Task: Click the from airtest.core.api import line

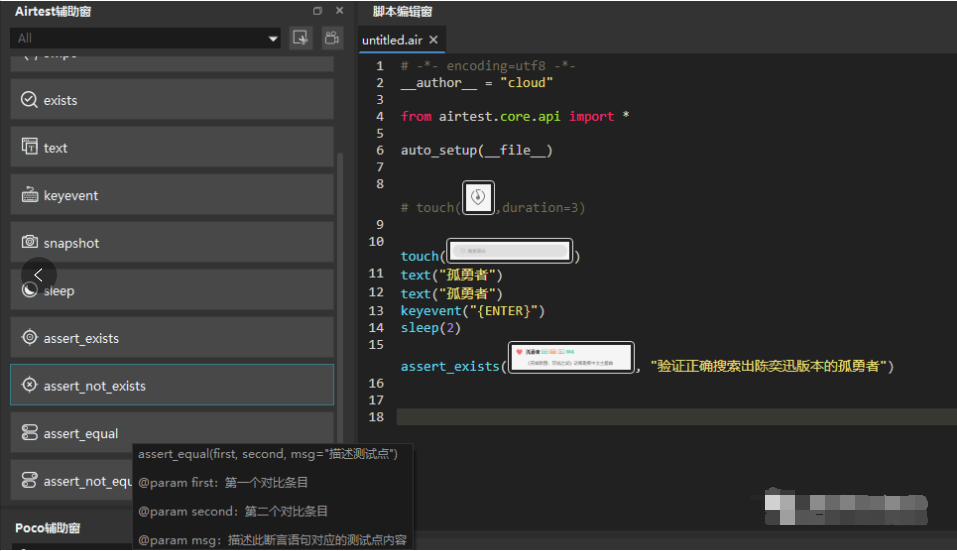Action: coord(515,117)
